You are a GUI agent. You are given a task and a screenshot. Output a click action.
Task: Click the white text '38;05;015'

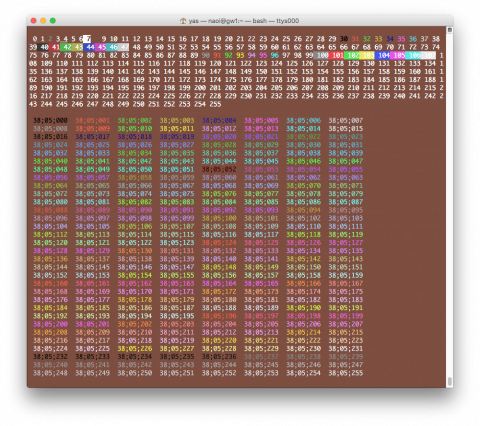(346, 129)
